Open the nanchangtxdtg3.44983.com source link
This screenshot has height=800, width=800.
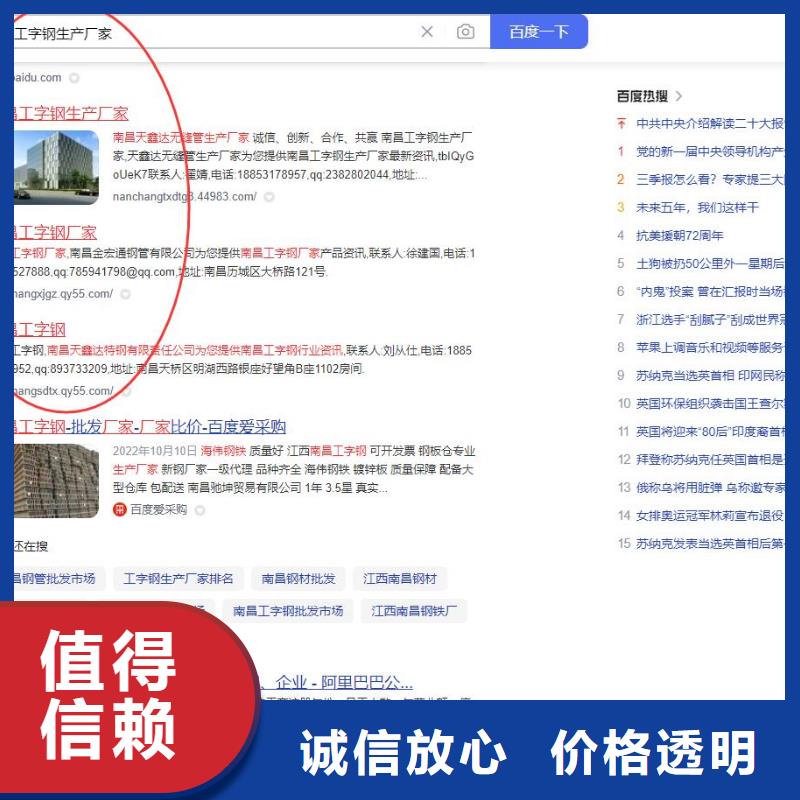pyautogui.click(x=185, y=196)
